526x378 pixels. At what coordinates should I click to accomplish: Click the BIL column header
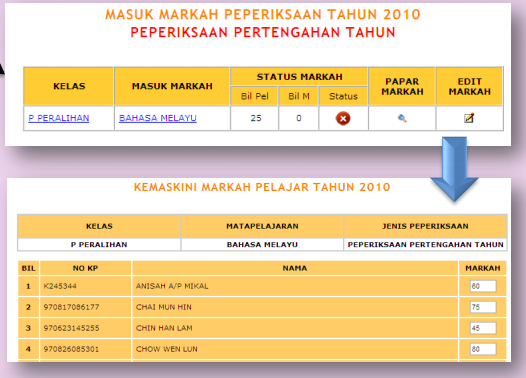pyautogui.click(x=29, y=268)
